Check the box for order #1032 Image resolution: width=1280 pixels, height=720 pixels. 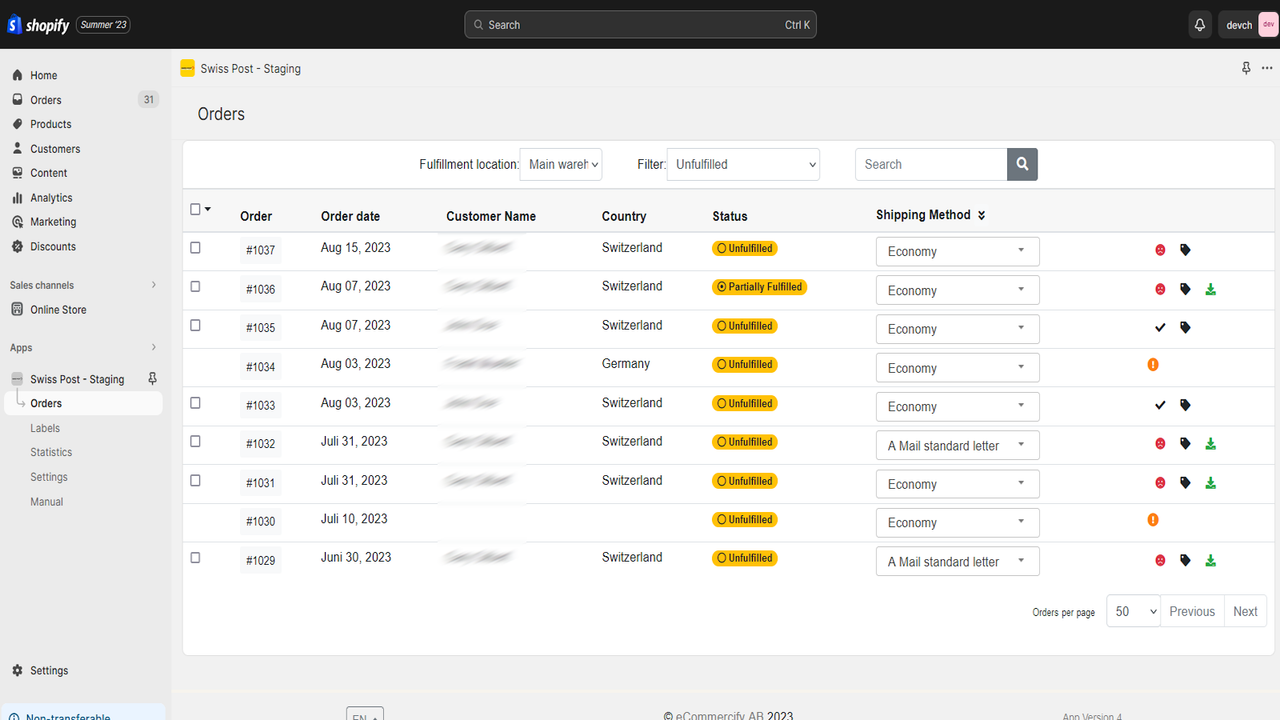[195, 441]
